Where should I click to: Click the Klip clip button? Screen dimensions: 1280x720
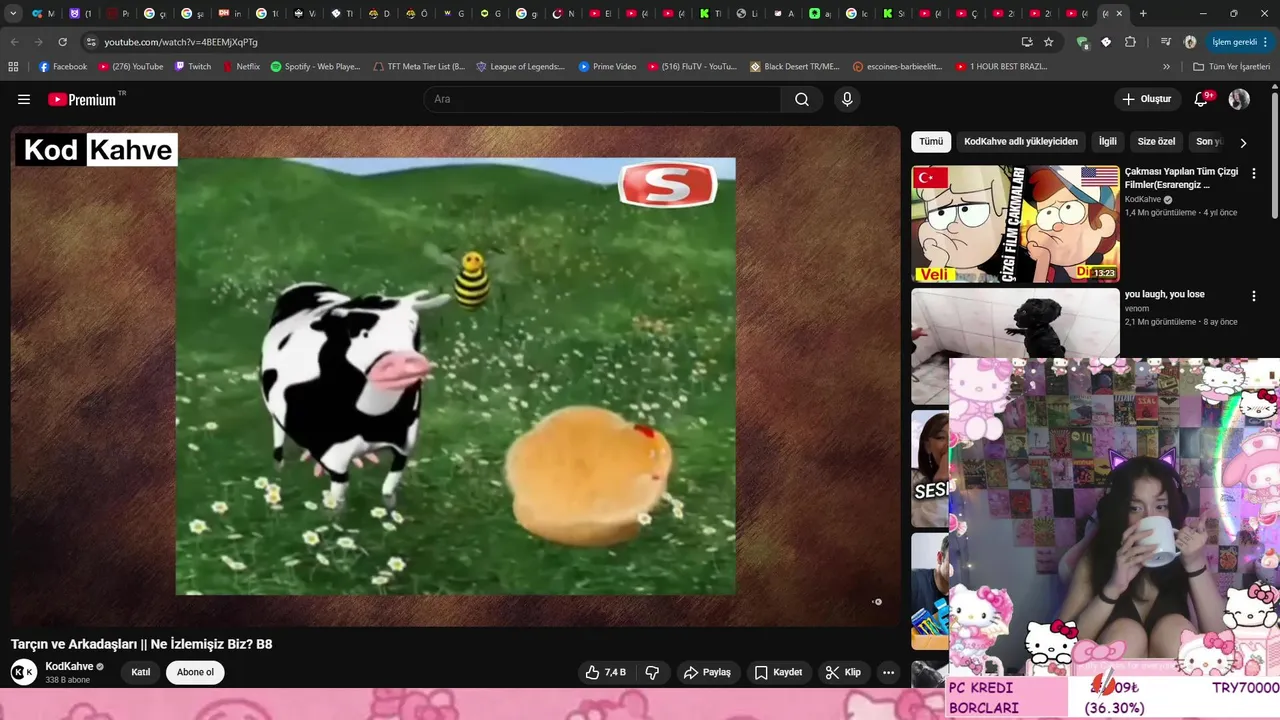(x=842, y=672)
